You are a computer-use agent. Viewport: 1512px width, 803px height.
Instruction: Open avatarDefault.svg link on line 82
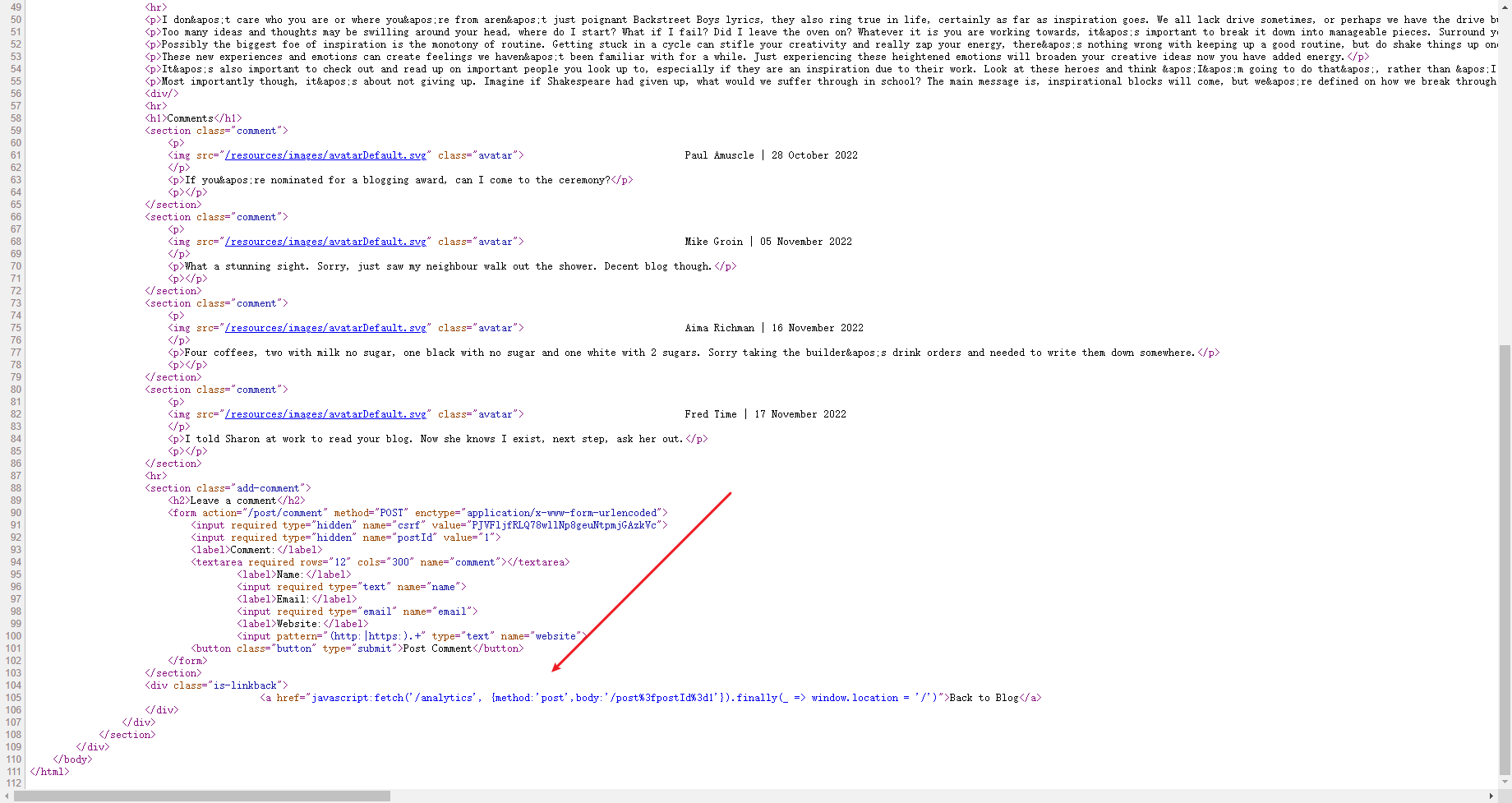click(325, 414)
